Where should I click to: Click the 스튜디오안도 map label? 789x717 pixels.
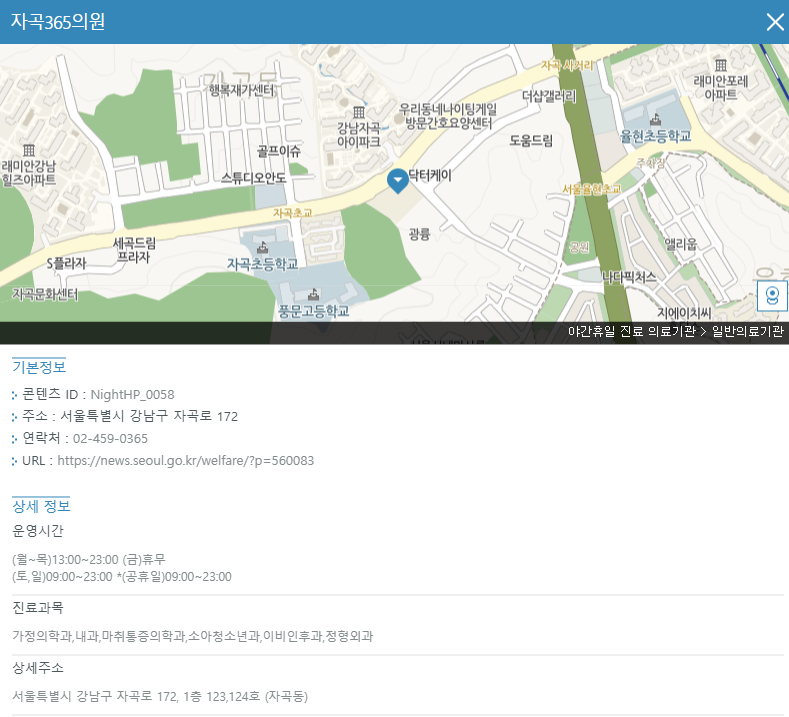point(254,178)
